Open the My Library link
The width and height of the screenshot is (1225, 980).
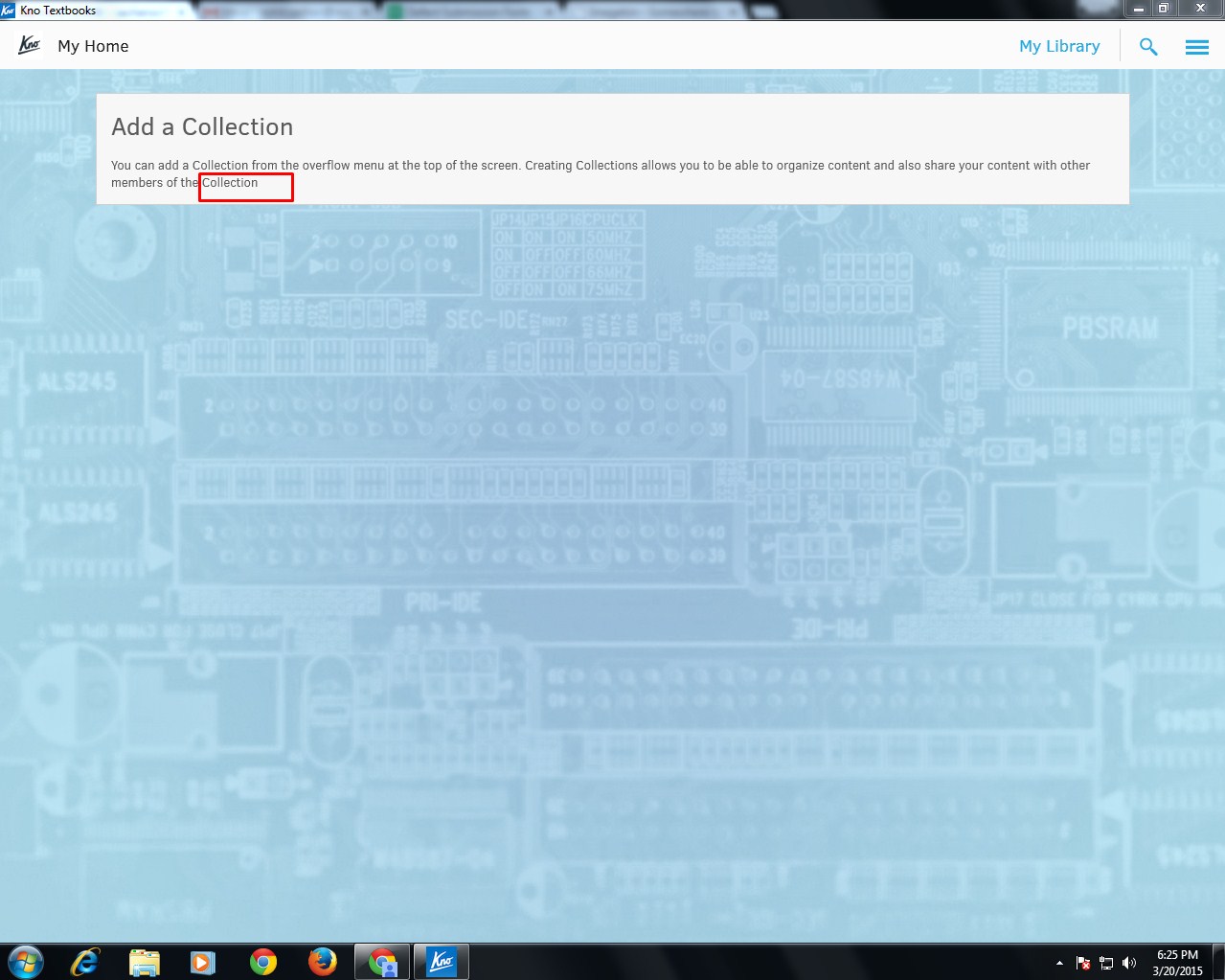coord(1059,46)
